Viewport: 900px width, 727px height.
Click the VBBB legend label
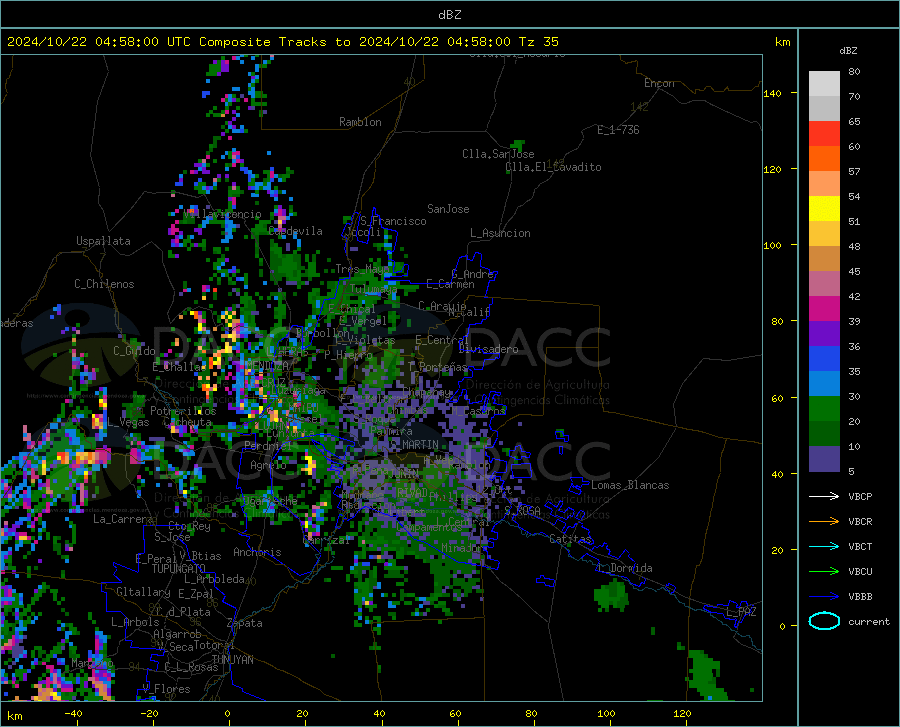(x=860, y=597)
